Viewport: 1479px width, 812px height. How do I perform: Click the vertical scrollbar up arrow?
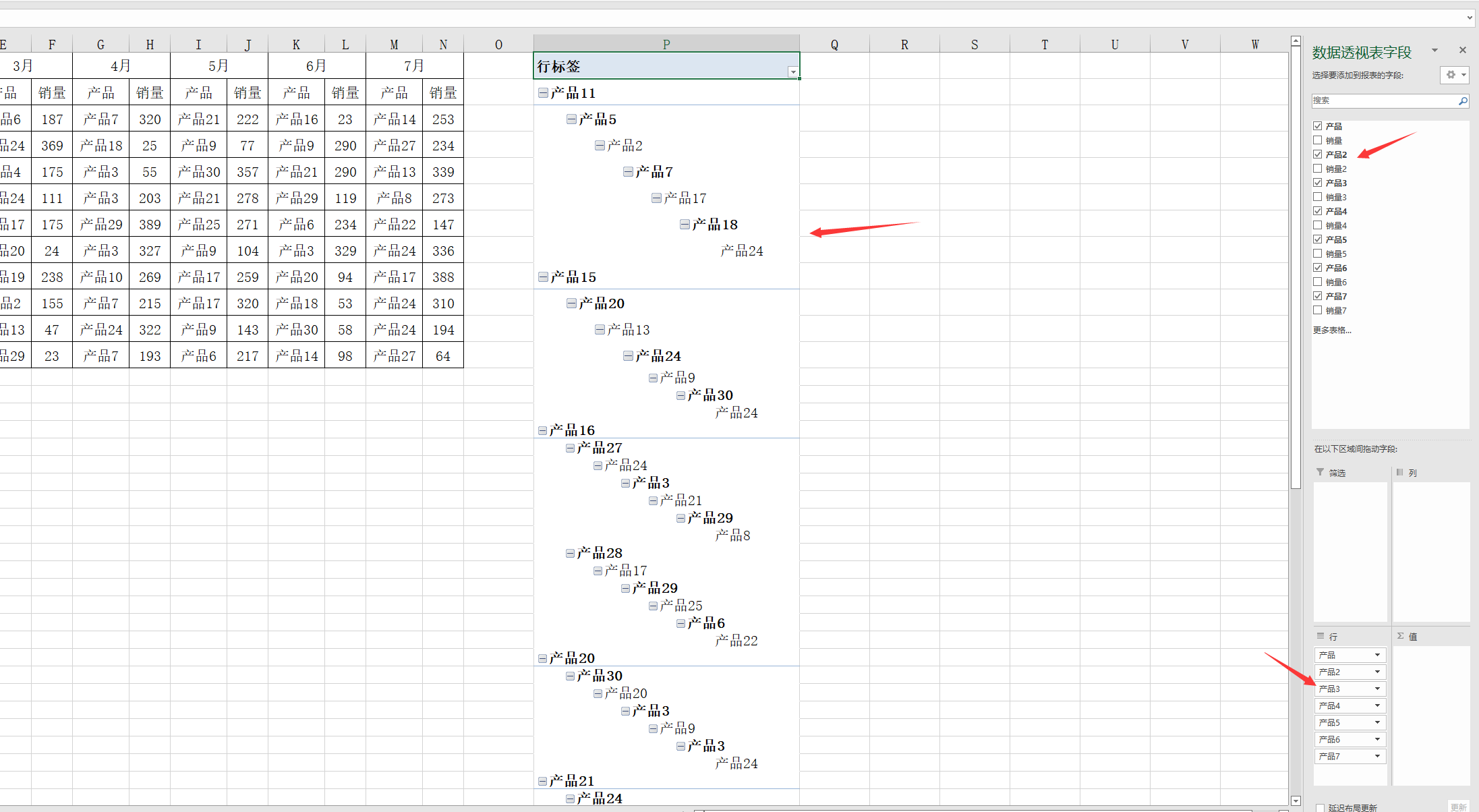click(1296, 41)
